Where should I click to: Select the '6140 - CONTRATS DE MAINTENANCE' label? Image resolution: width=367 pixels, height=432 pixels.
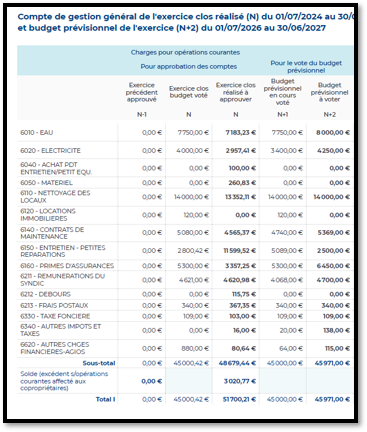click(x=52, y=233)
